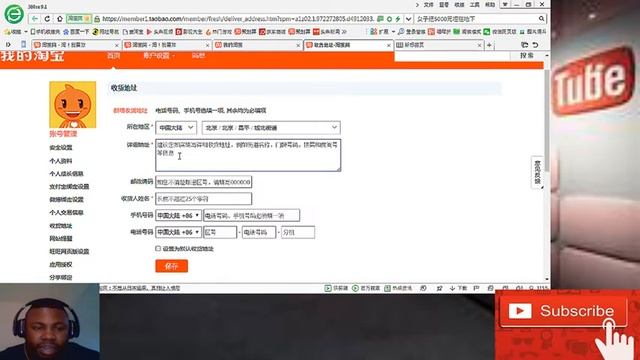Close the active 收货地址 tab
This screenshot has height=360, width=640.
389,45
